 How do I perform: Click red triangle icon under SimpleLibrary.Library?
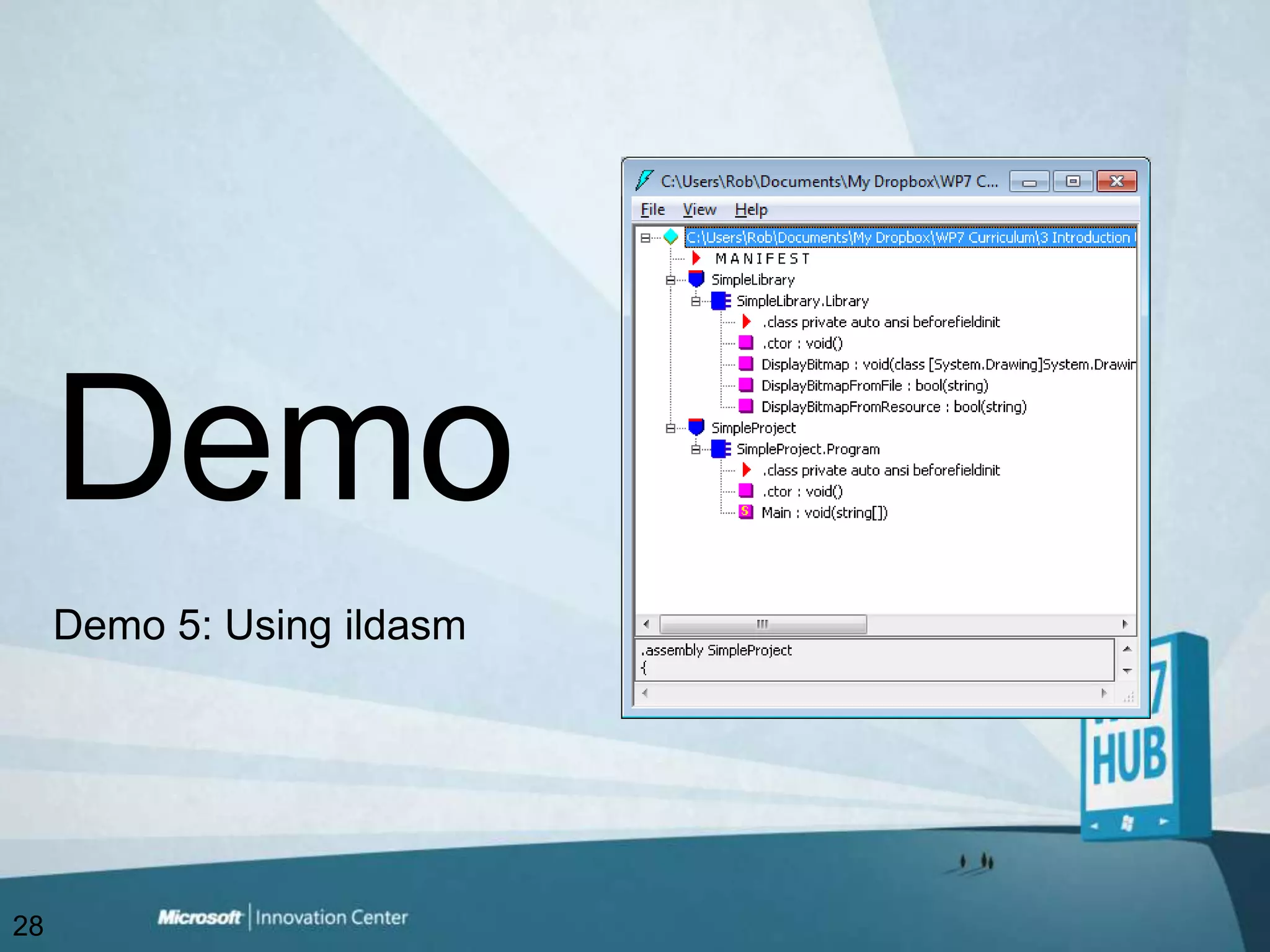747,322
